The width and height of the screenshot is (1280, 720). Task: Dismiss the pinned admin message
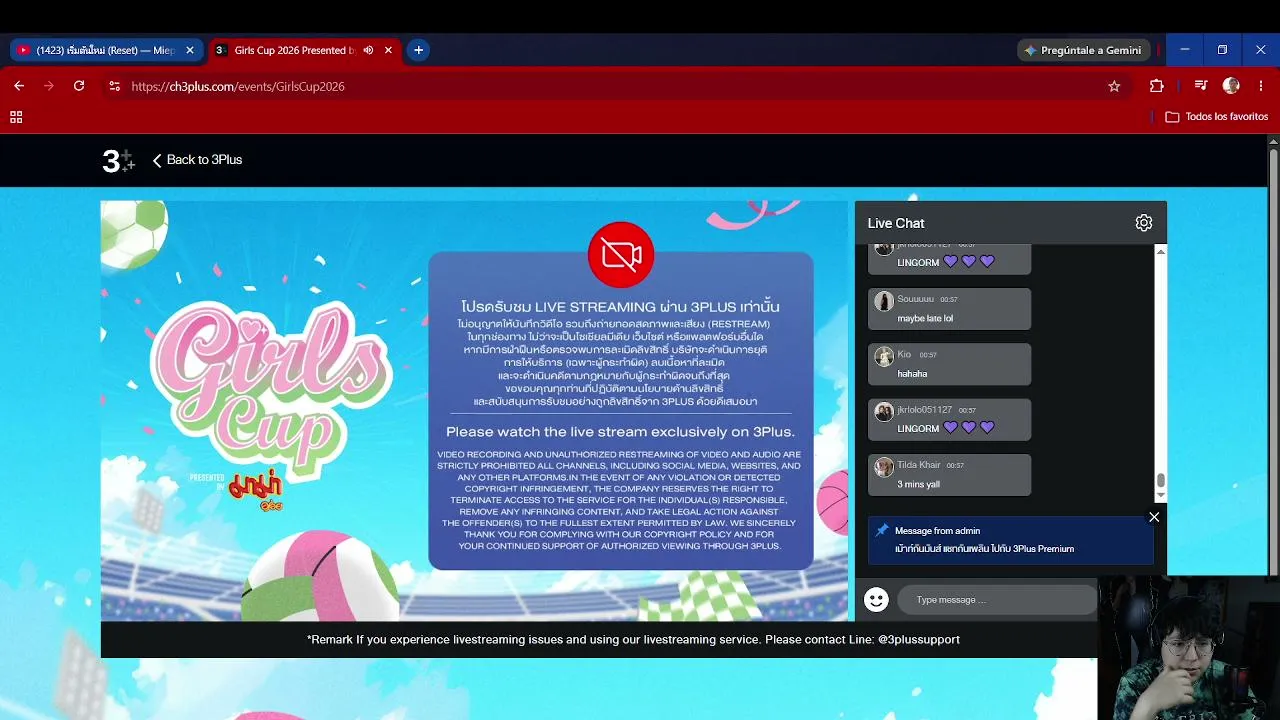[1154, 517]
